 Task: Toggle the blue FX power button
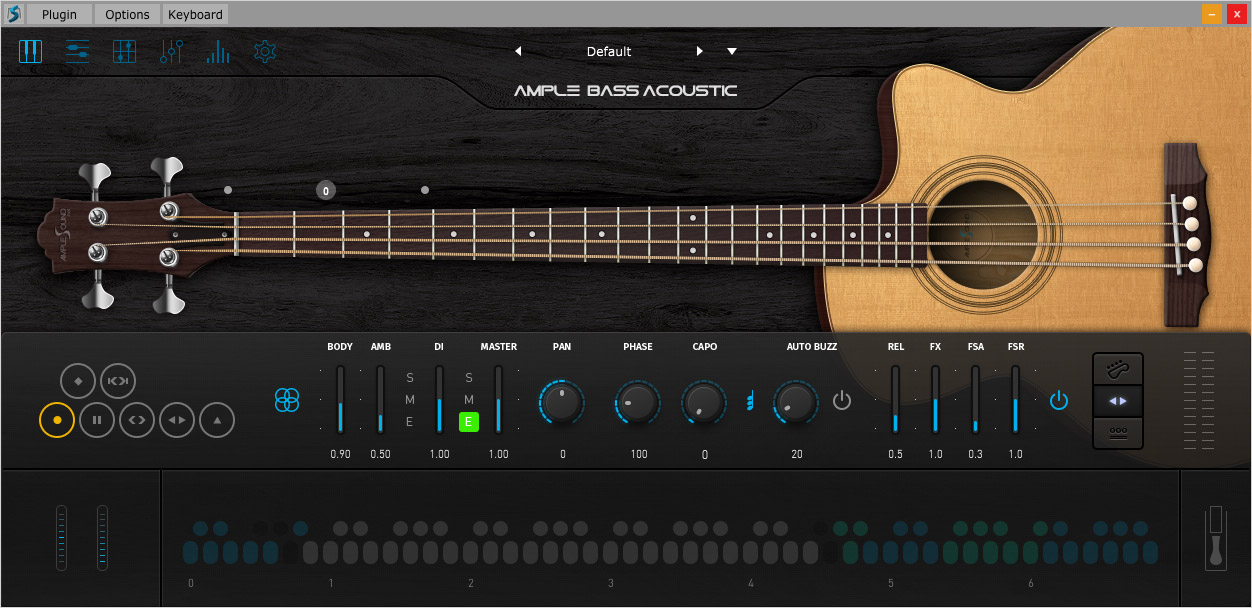(x=1059, y=401)
